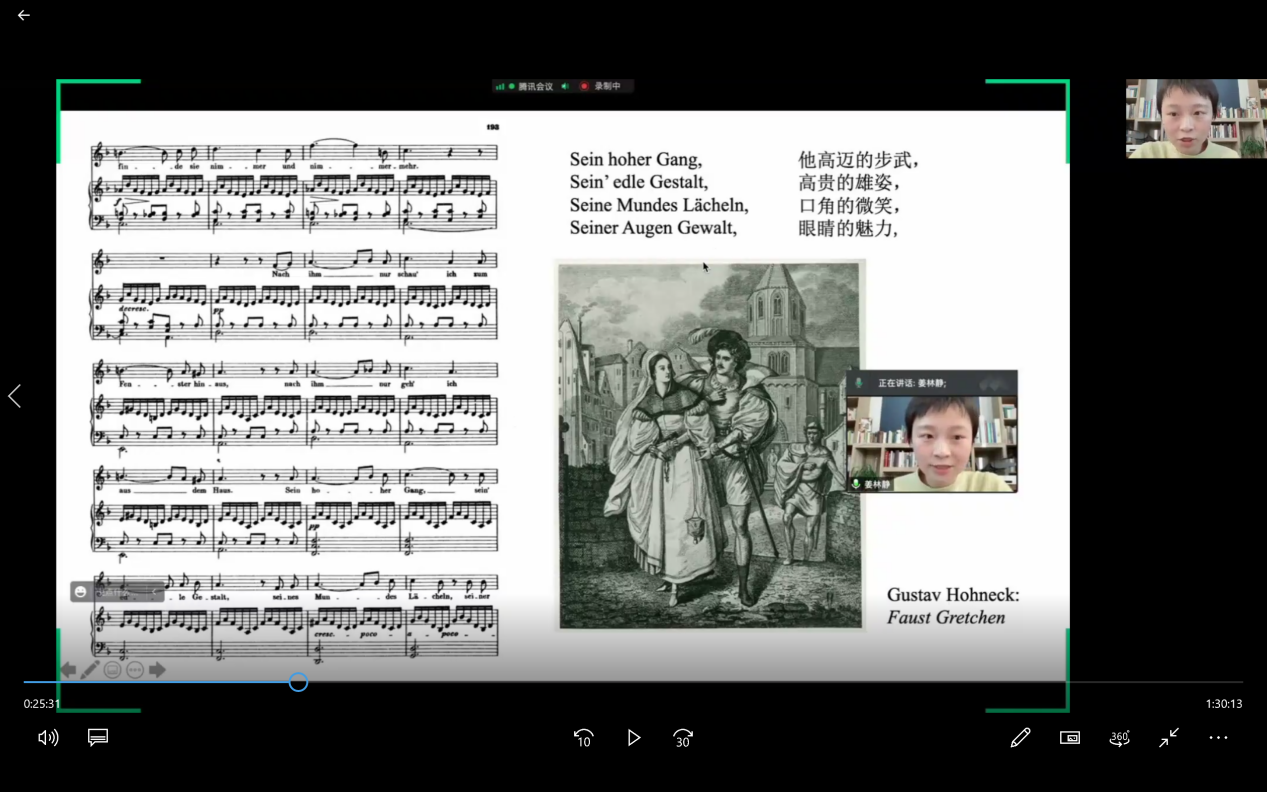Play the video
The image size is (1267, 792).
(633, 738)
